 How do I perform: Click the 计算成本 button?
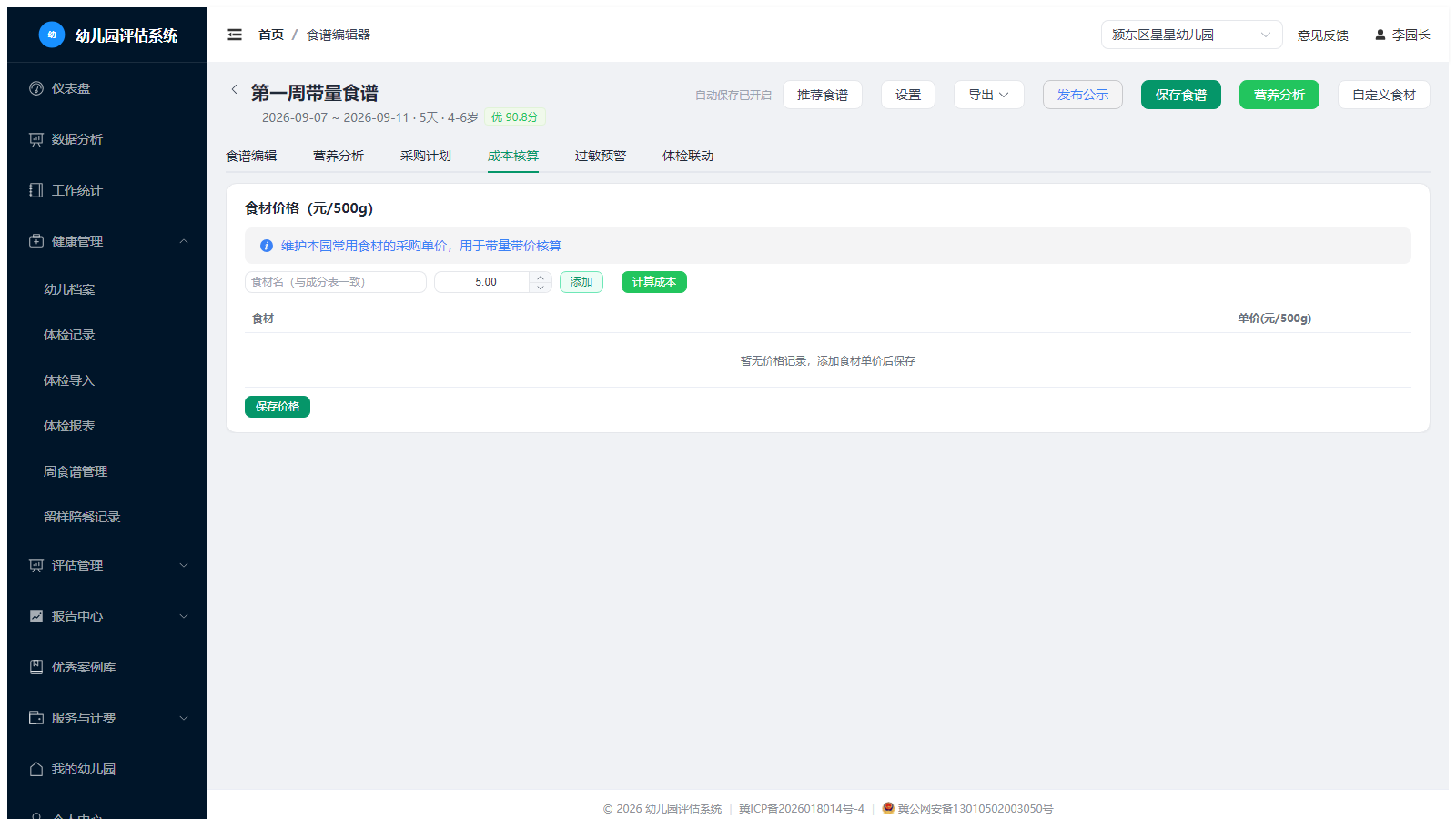(654, 282)
